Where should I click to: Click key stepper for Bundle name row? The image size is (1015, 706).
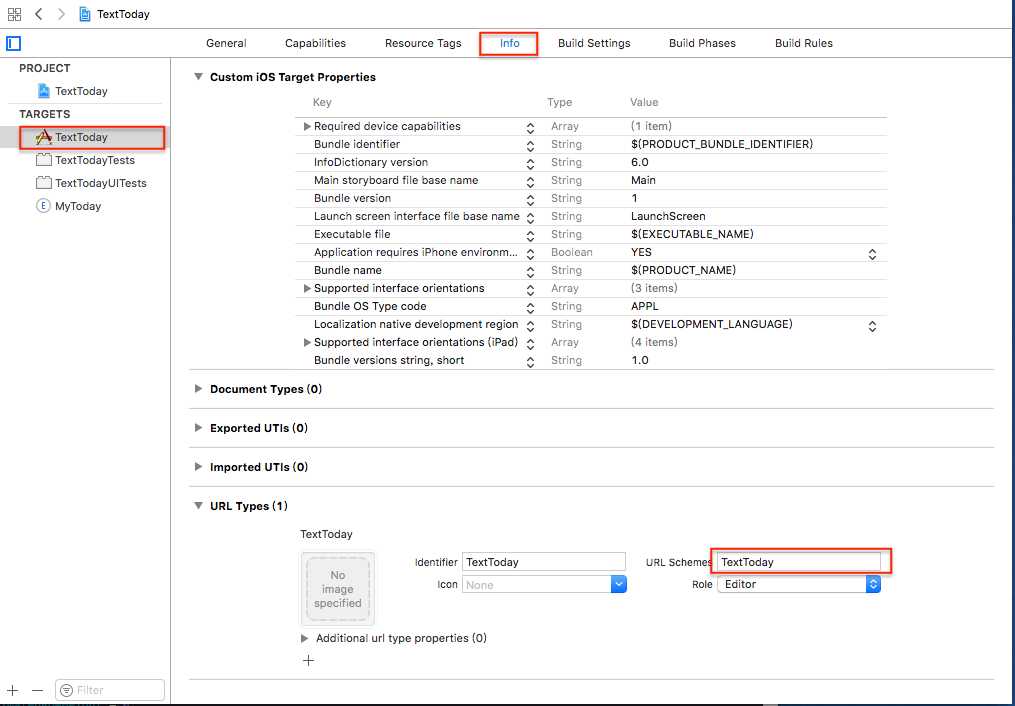click(530, 272)
